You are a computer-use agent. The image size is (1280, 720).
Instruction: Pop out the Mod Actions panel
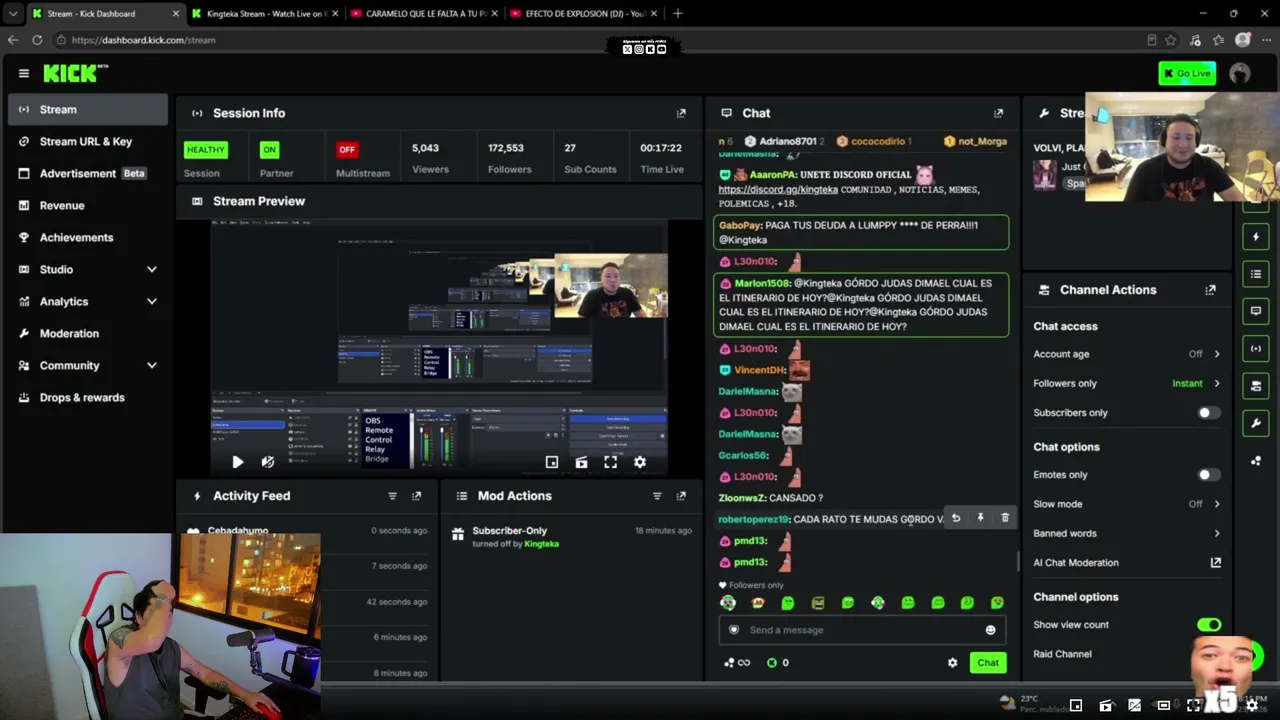pos(681,496)
